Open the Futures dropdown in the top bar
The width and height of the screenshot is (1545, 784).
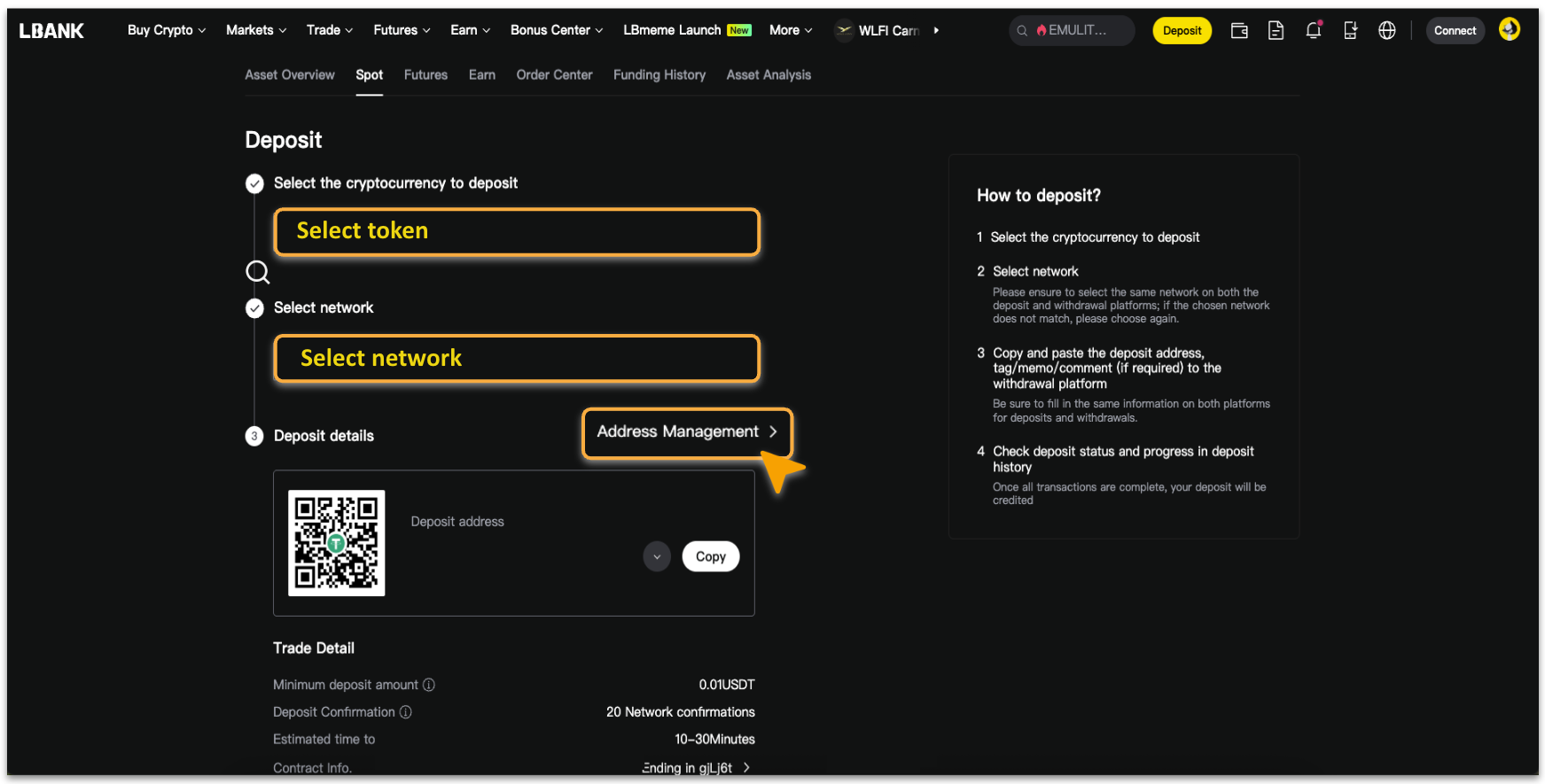point(402,30)
